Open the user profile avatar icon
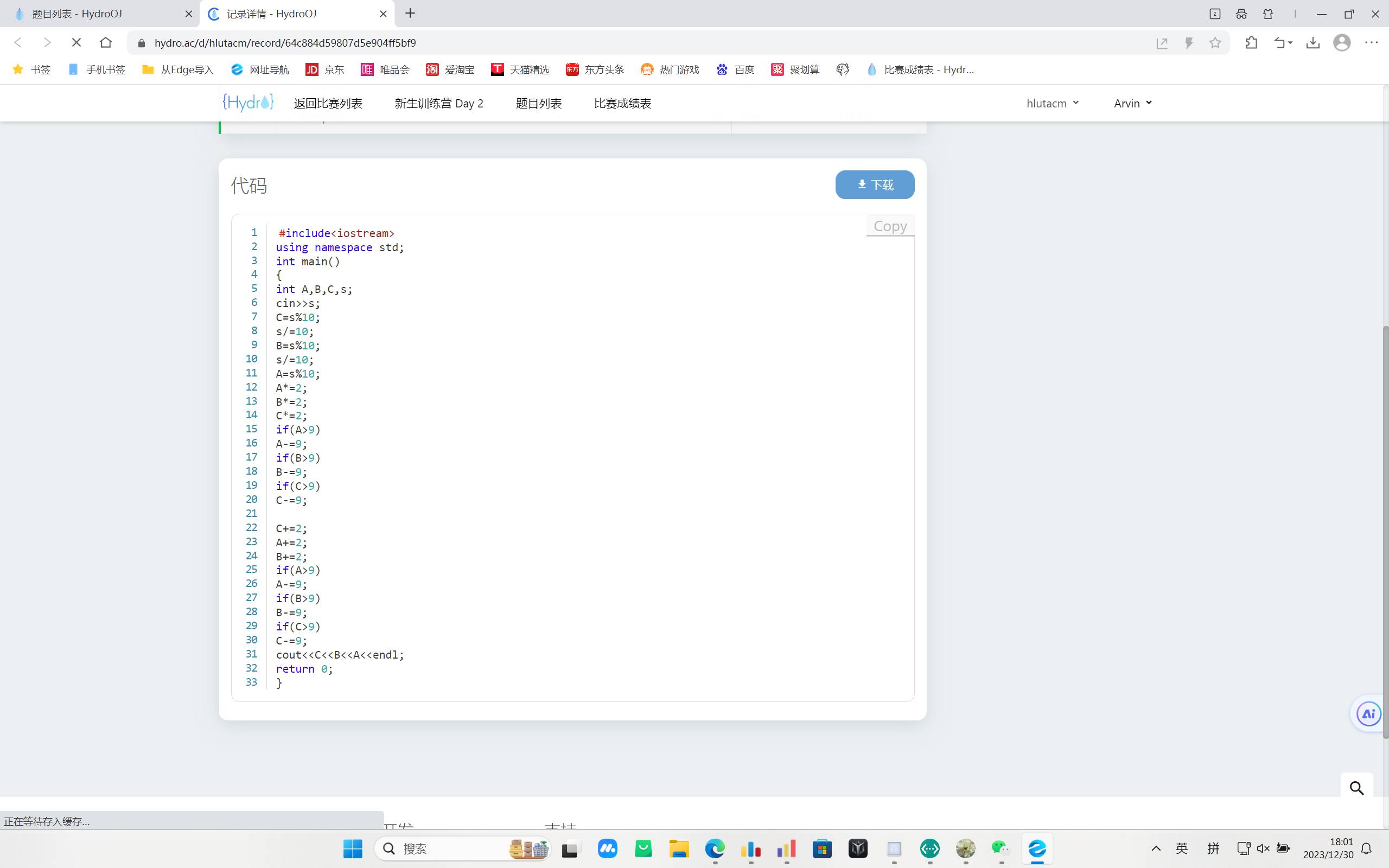 1342,42
